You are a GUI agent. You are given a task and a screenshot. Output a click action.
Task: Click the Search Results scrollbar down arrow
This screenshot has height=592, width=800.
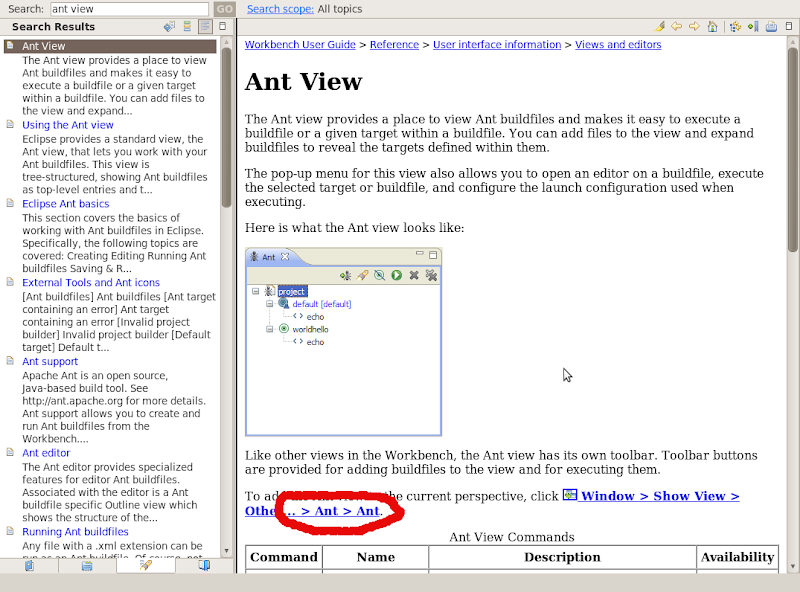click(227, 551)
